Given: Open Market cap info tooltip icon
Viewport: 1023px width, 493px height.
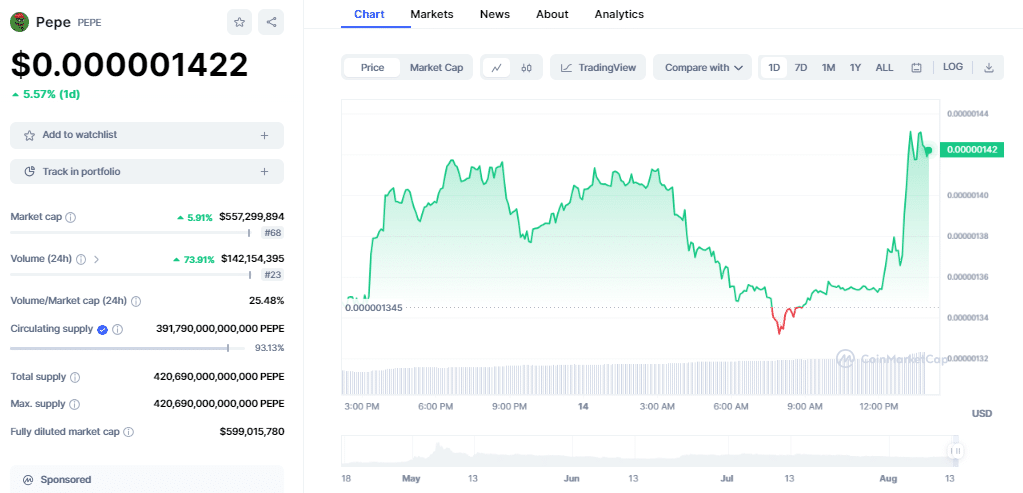Looking at the screenshot, I should (70, 217).
